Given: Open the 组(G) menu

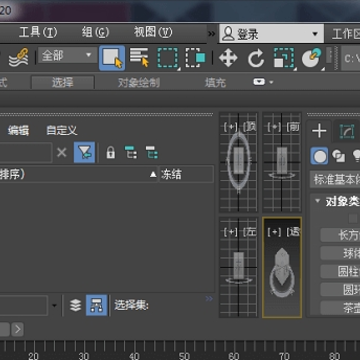Looking at the screenshot, I should pos(95,33).
